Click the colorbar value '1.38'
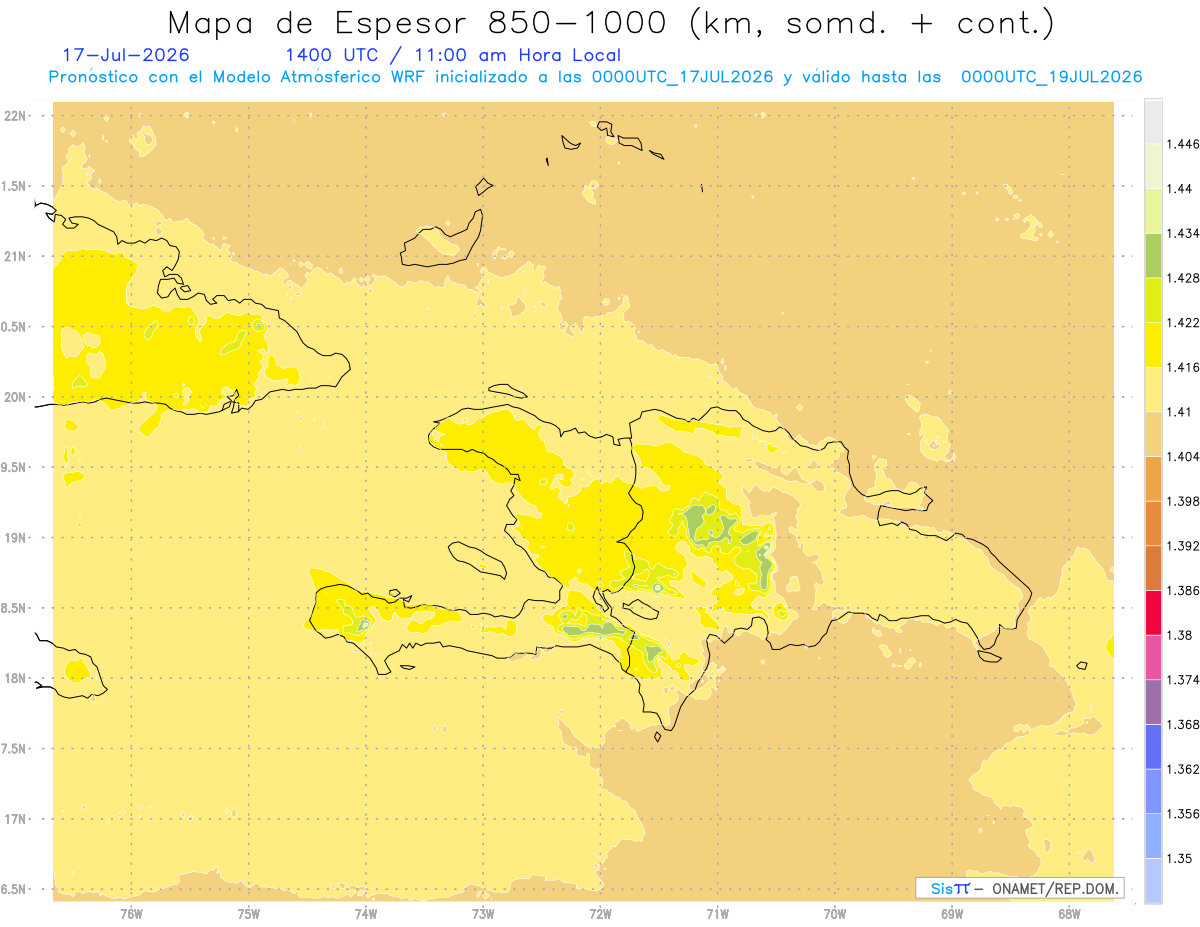 [1180, 635]
